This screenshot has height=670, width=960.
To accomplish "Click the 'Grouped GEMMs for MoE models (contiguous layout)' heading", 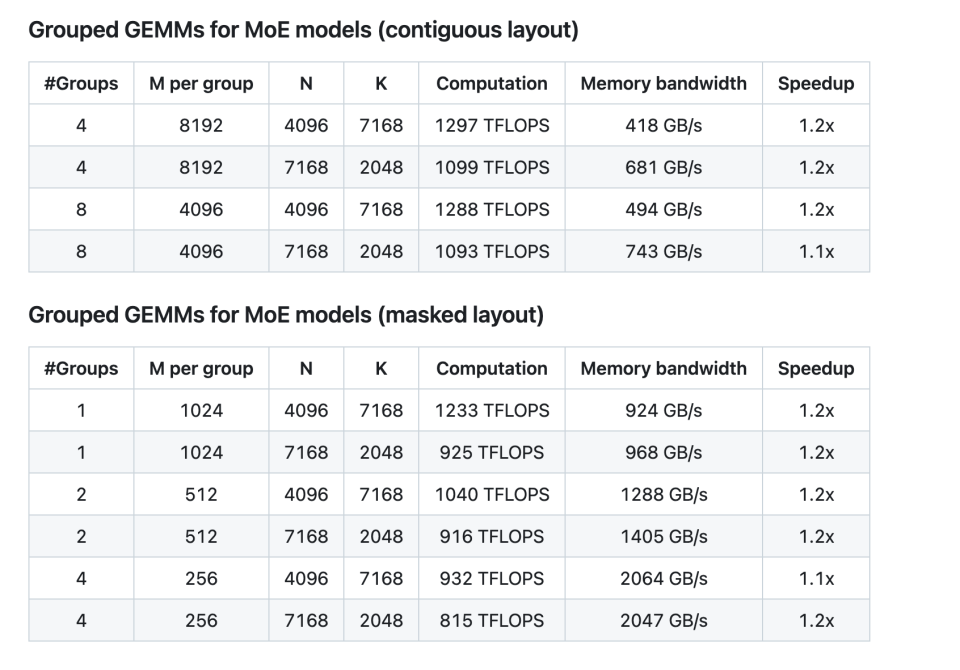I will 303,31.
